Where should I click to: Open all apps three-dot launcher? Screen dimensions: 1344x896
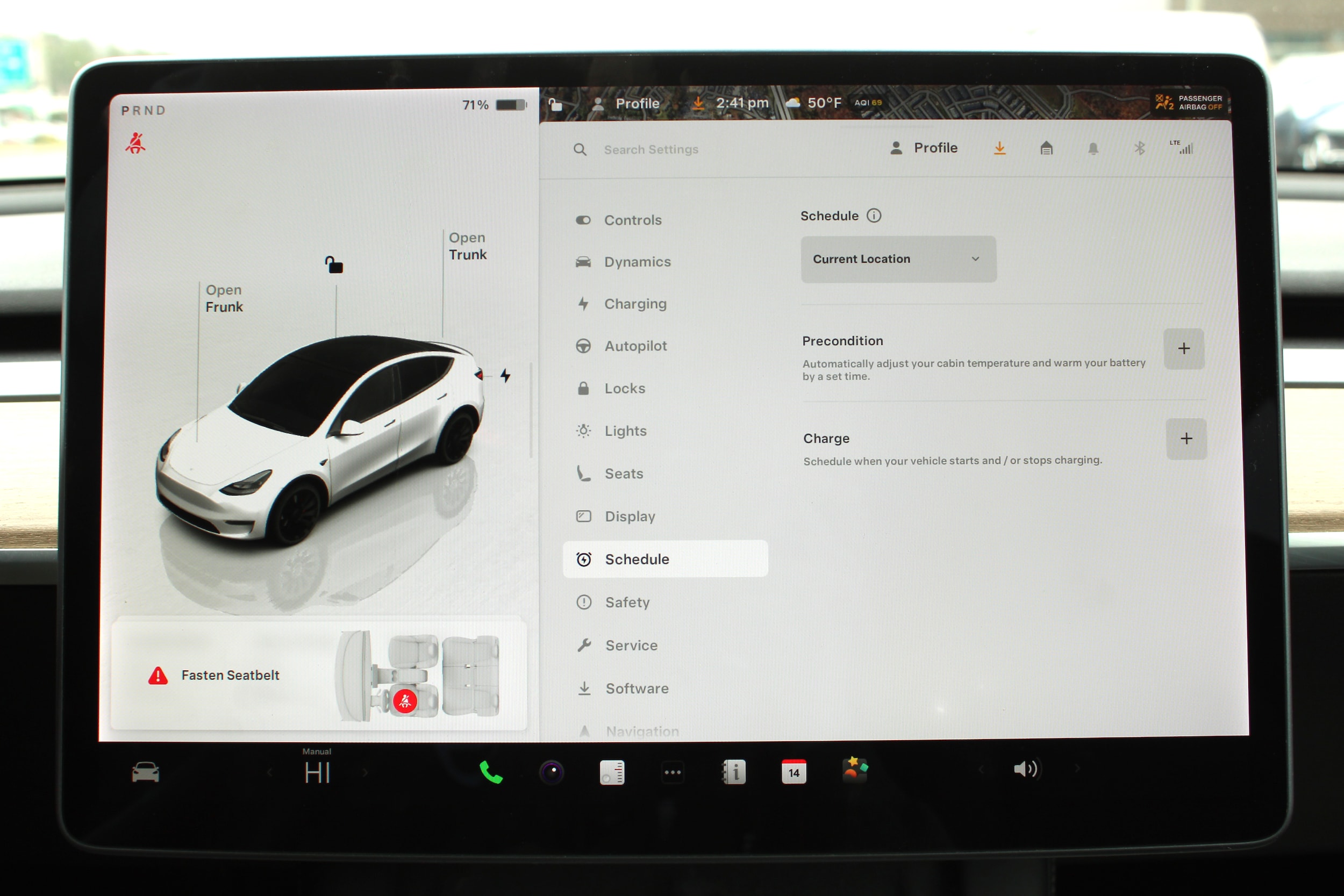pos(673,772)
